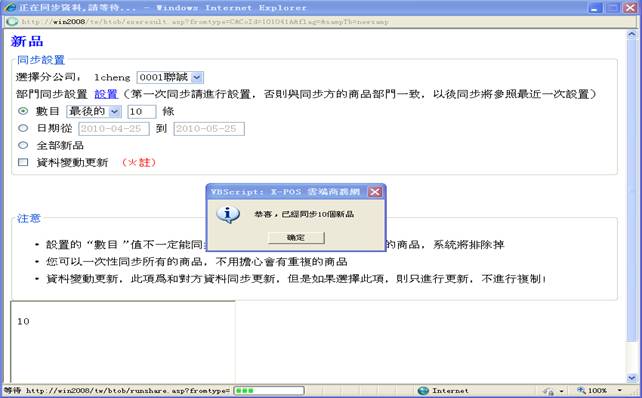
Task: Click the zoom magnifier icon at 100%
Action: click(x=581, y=391)
